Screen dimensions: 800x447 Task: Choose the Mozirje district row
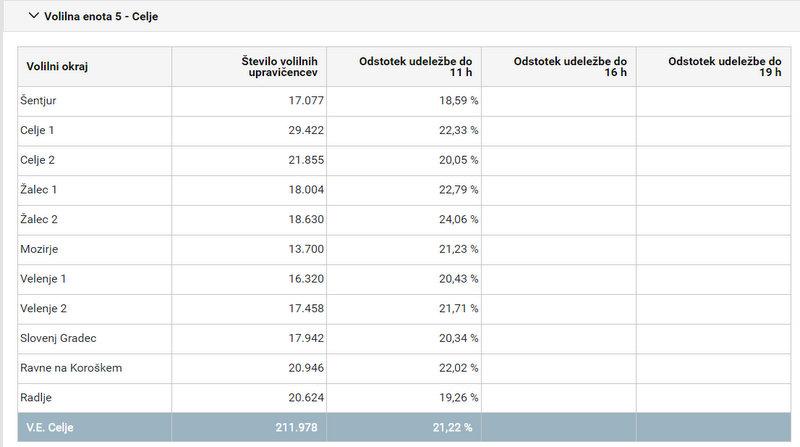coord(39,249)
